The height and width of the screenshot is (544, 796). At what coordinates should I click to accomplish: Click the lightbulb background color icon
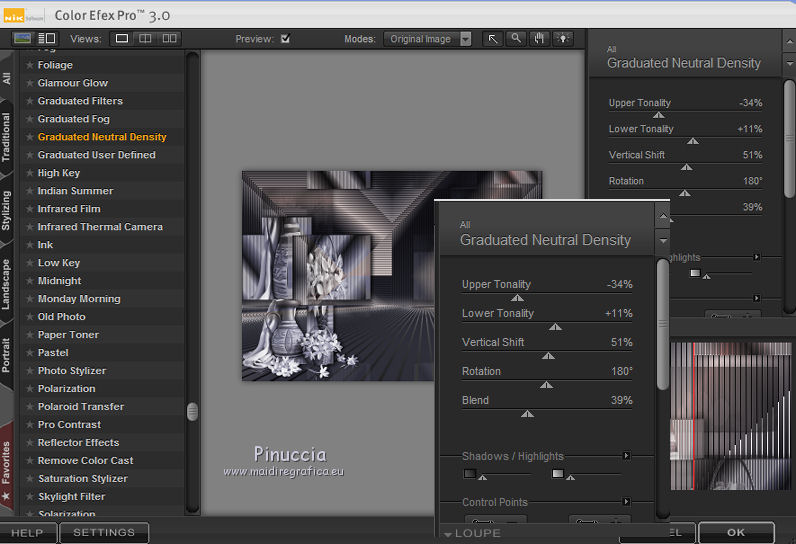[564, 39]
